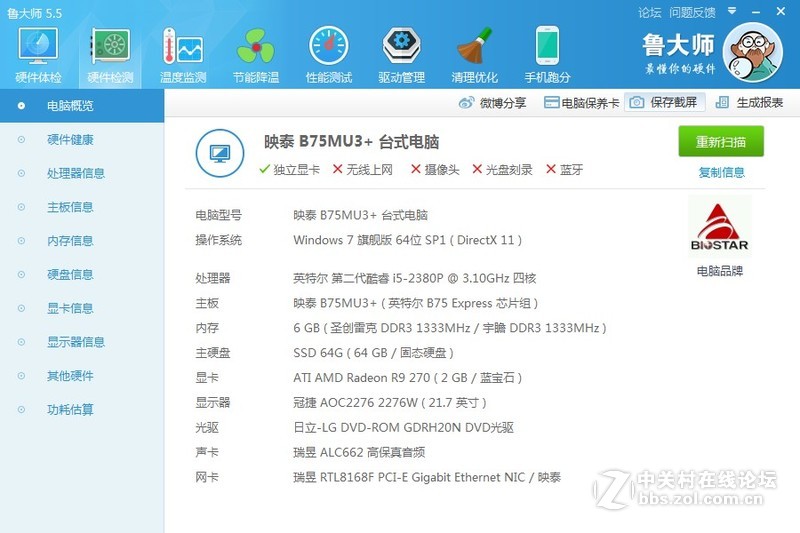
Task: Click the report icon beside 生成报表
Action: (x=722, y=103)
